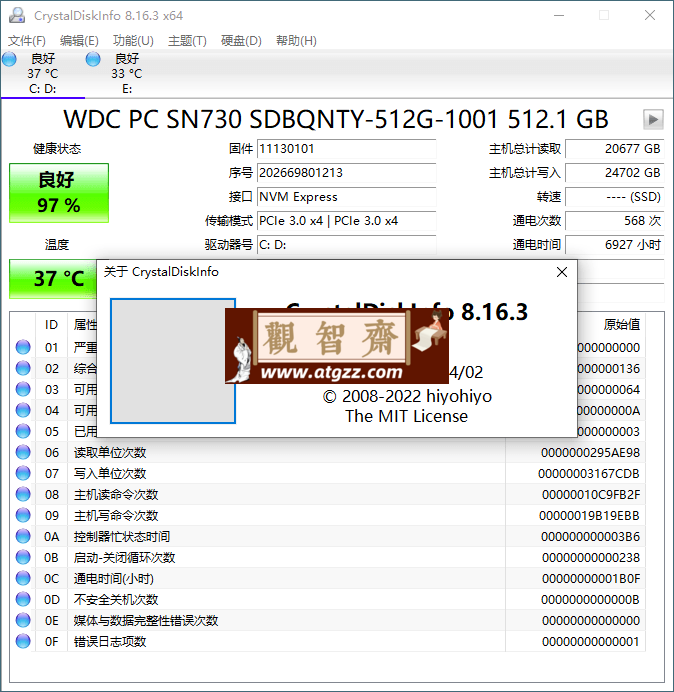Click raw value 0000000295AE98
Image resolution: width=674 pixels, height=692 pixels.
(590, 452)
